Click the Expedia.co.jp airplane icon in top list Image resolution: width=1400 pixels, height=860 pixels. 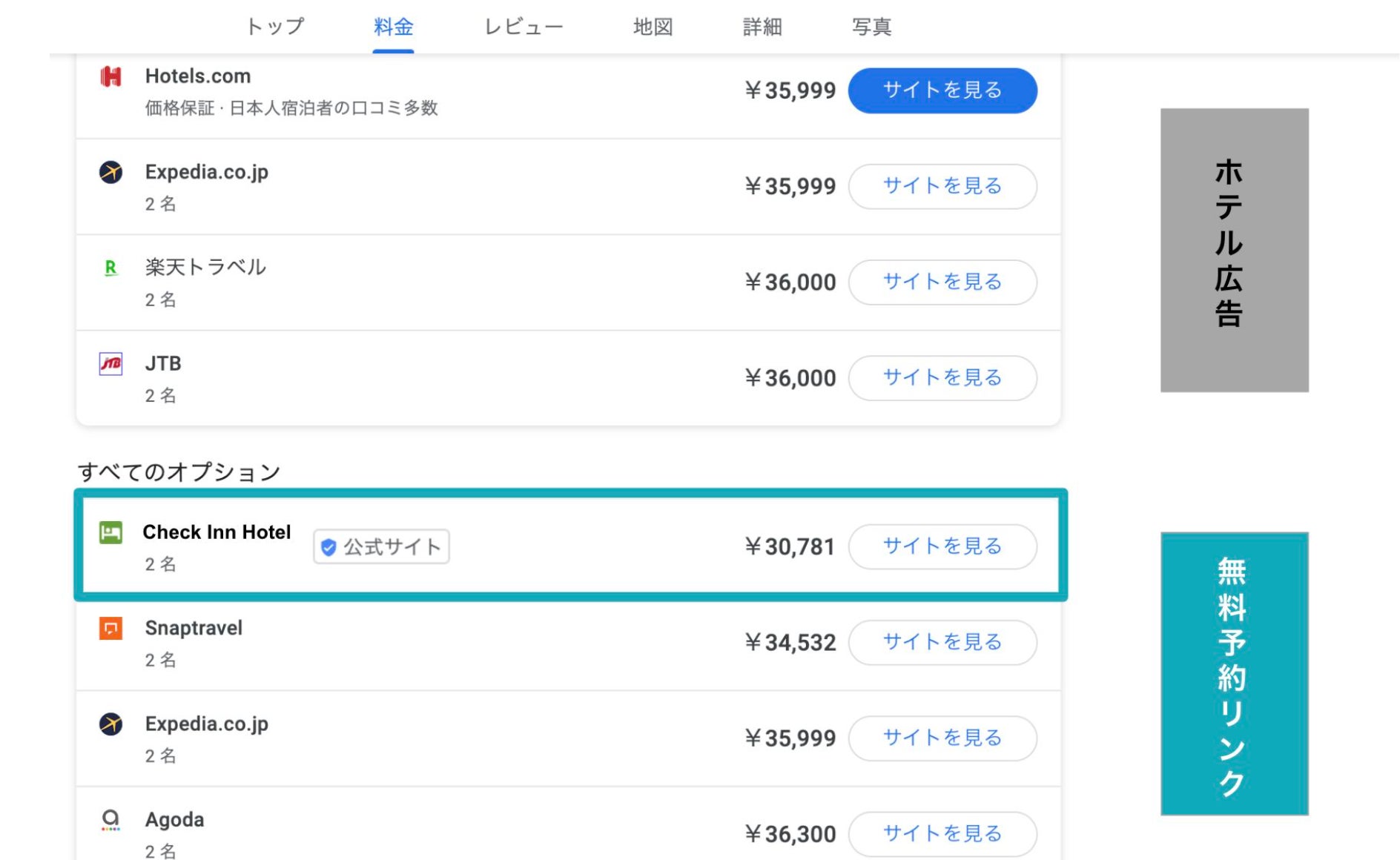(110, 172)
